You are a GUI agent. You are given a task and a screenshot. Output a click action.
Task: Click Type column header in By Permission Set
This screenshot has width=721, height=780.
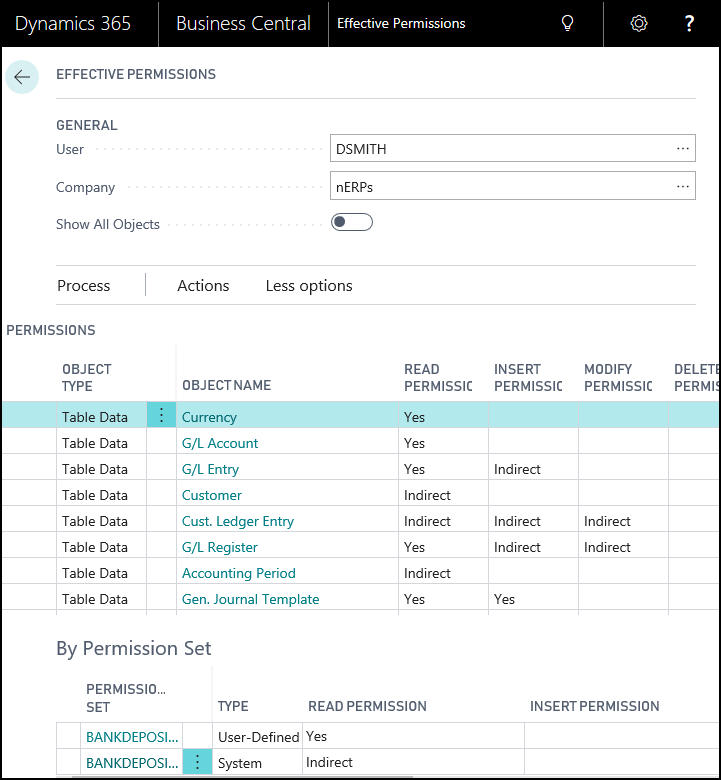(x=233, y=706)
